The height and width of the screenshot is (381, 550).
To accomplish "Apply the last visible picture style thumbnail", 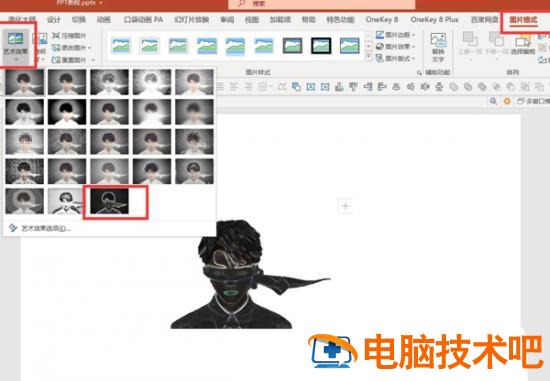I will pos(349,46).
